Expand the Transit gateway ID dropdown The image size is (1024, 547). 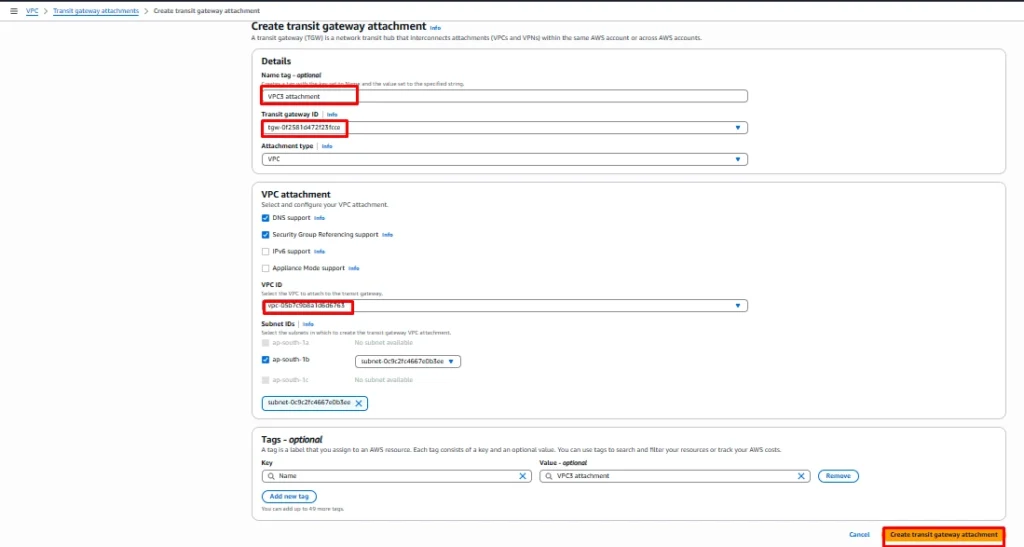click(738, 128)
